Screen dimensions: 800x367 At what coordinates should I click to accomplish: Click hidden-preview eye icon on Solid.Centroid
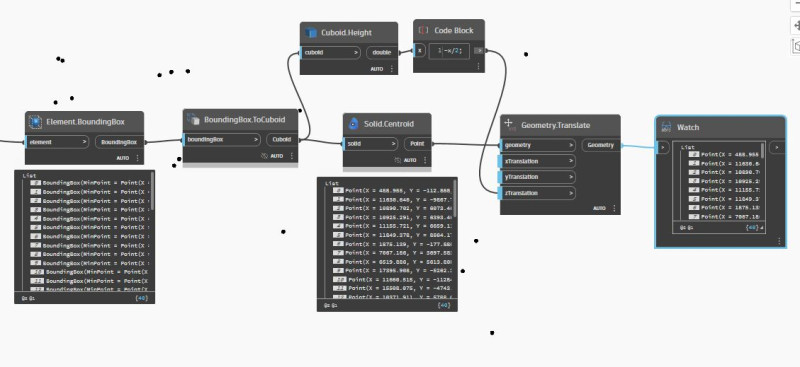[397, 160]
